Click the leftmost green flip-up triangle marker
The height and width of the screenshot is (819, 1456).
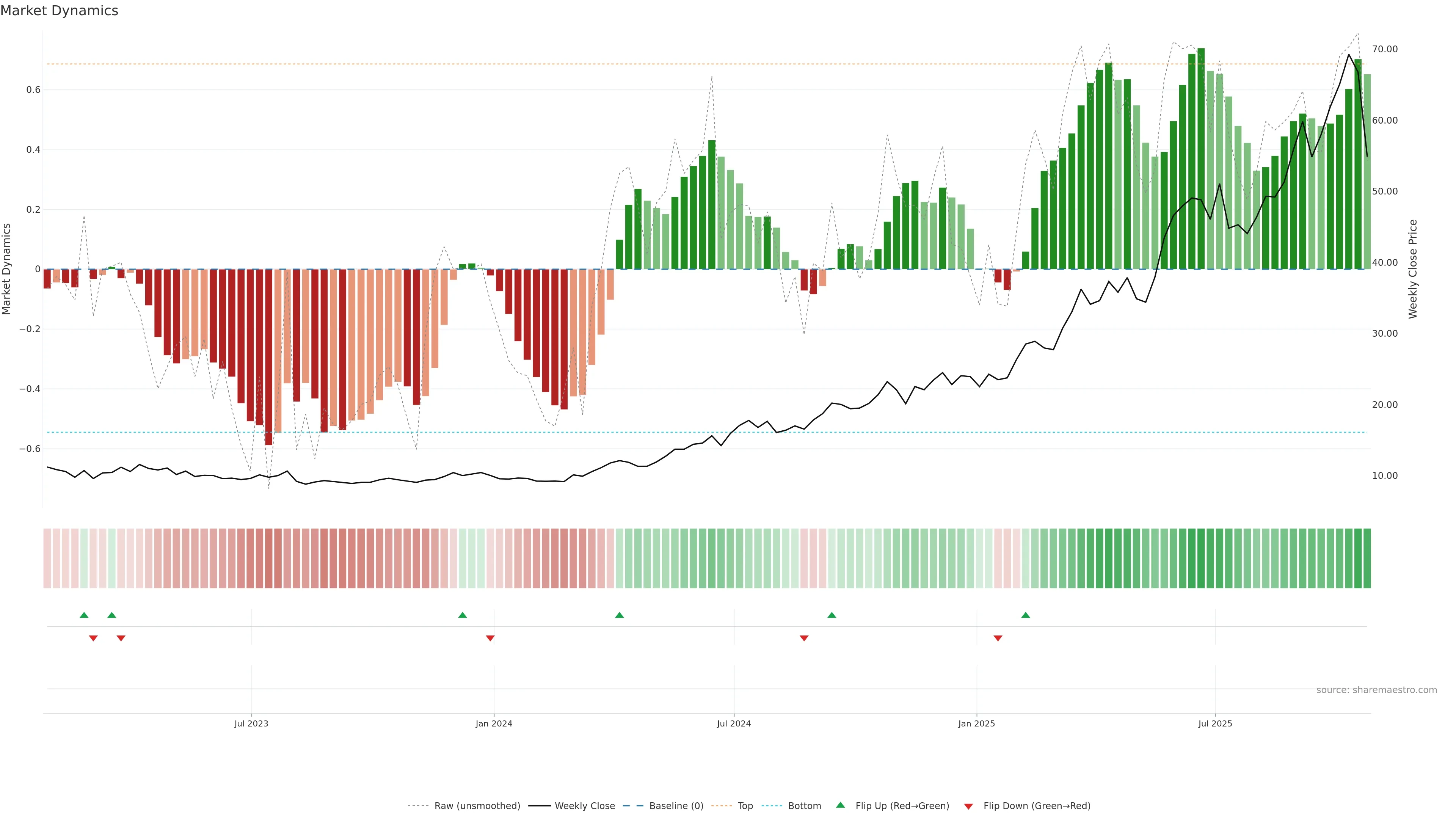[84, 615]
